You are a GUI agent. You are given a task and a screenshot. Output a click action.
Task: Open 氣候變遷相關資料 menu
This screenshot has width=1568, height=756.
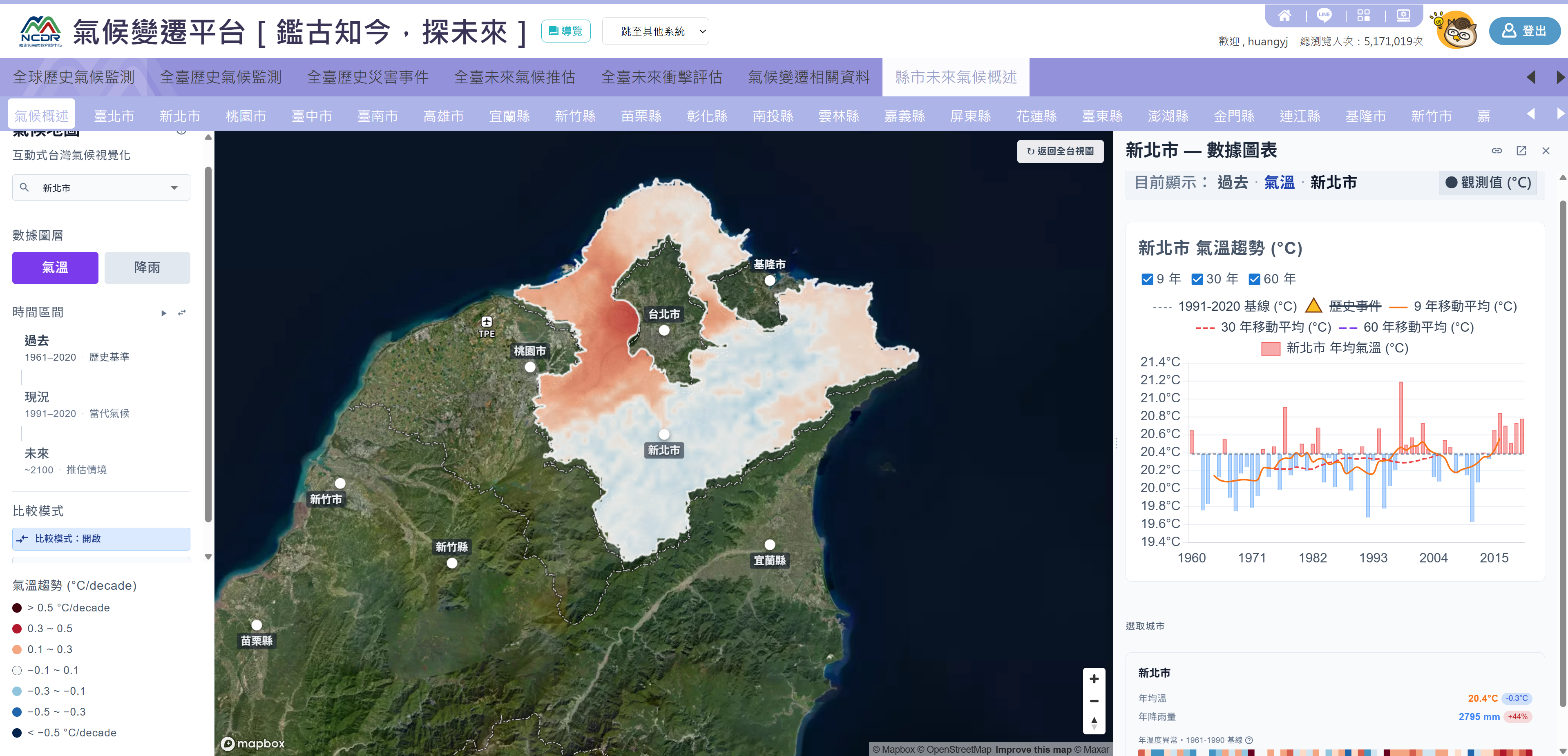tap(809, 77)
